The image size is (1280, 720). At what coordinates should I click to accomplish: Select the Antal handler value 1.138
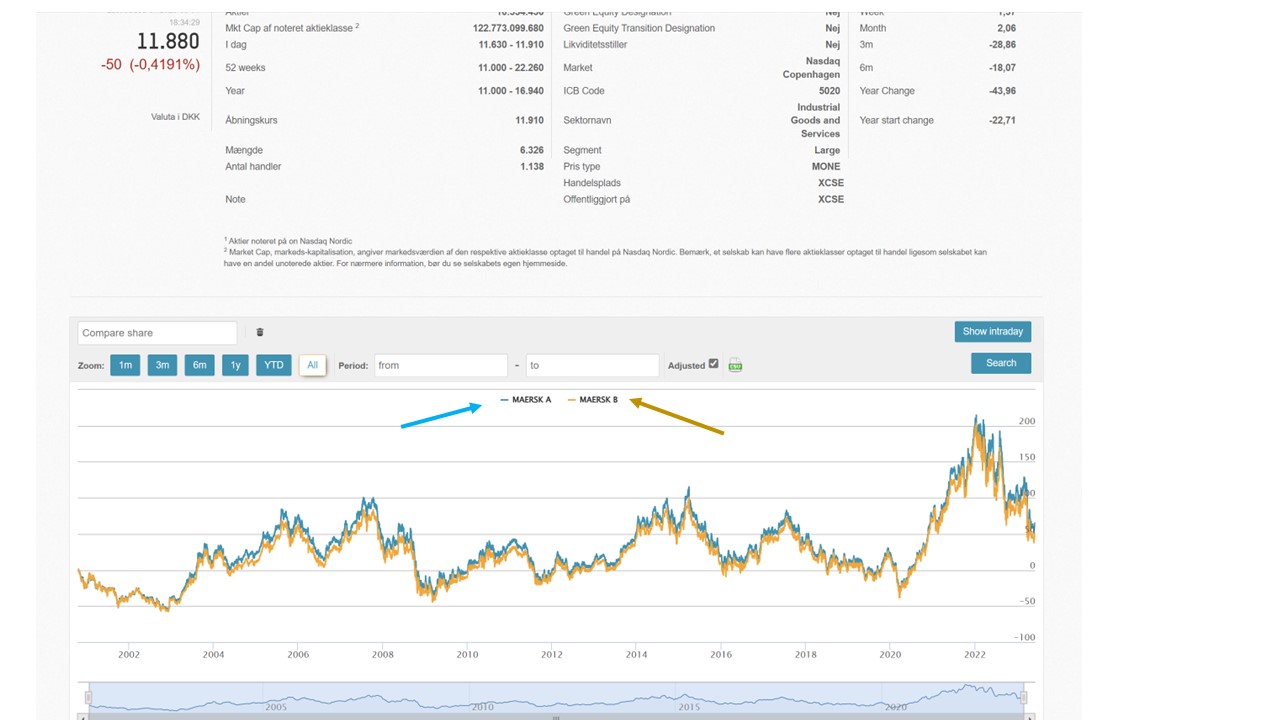coord(532,167)
